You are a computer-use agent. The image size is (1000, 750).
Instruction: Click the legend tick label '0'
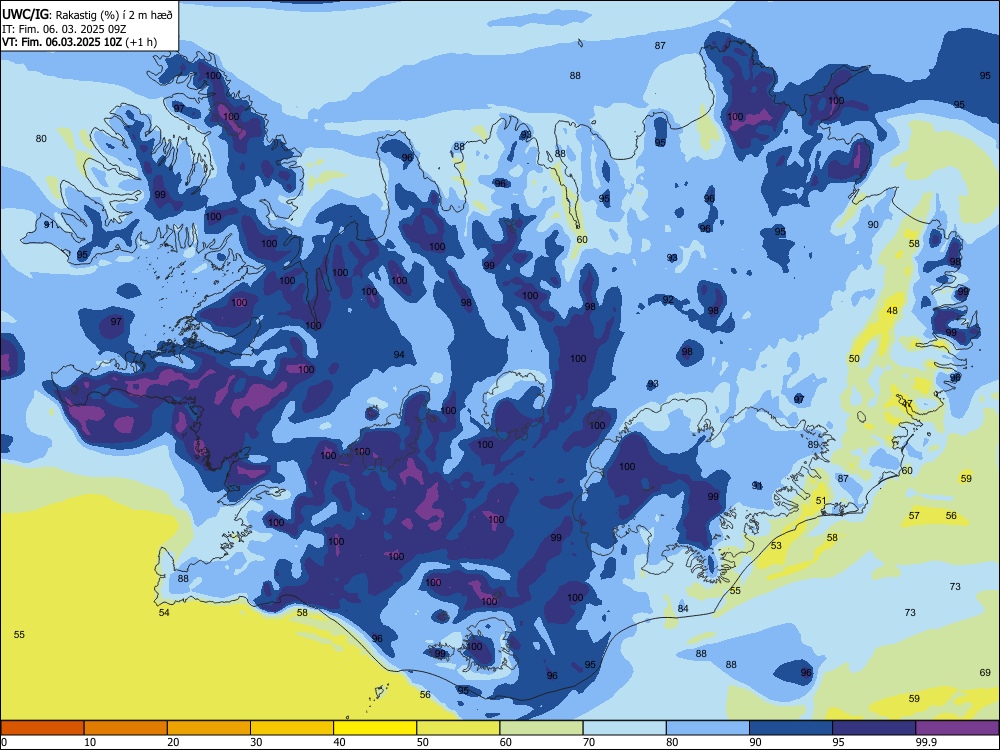(x=4, y=742)
